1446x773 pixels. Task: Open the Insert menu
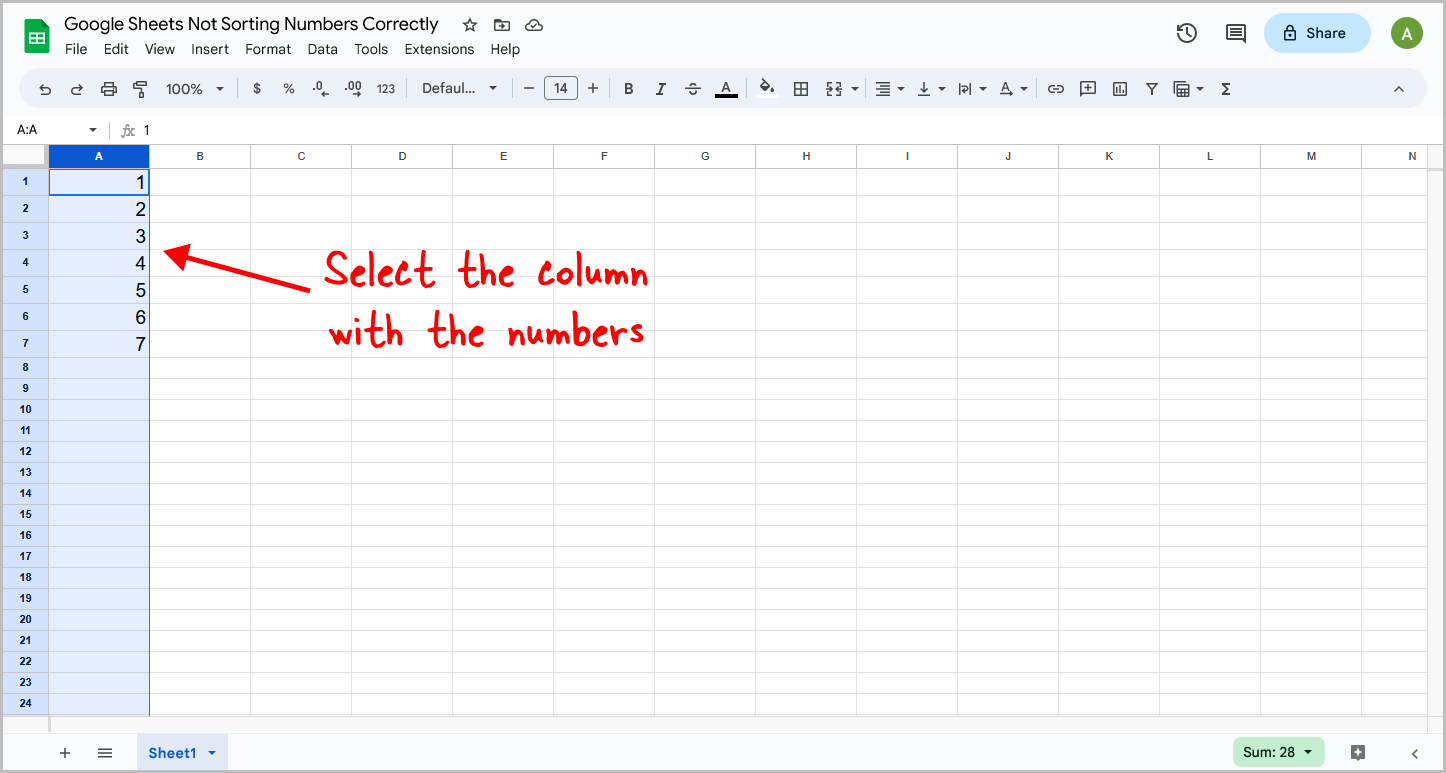(210, 49)
